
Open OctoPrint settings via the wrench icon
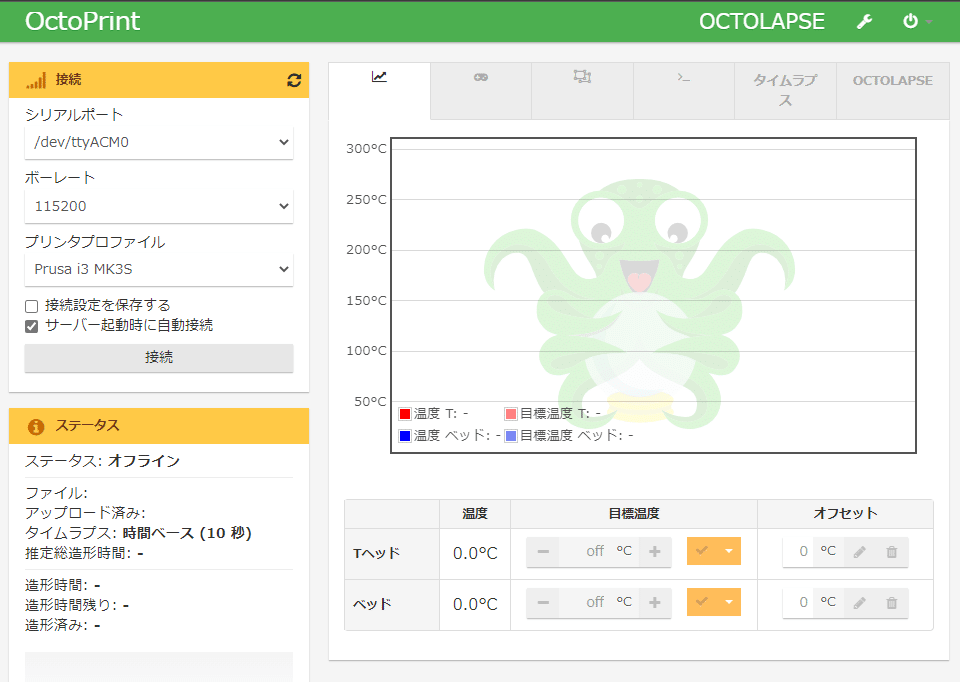point(864,20)
